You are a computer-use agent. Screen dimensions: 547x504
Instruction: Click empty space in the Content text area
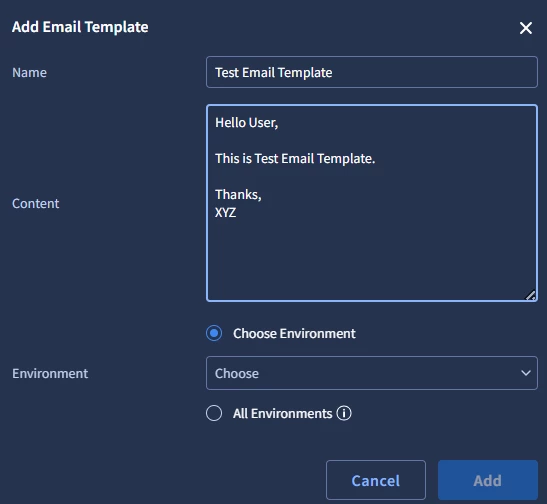pos(372,258)
